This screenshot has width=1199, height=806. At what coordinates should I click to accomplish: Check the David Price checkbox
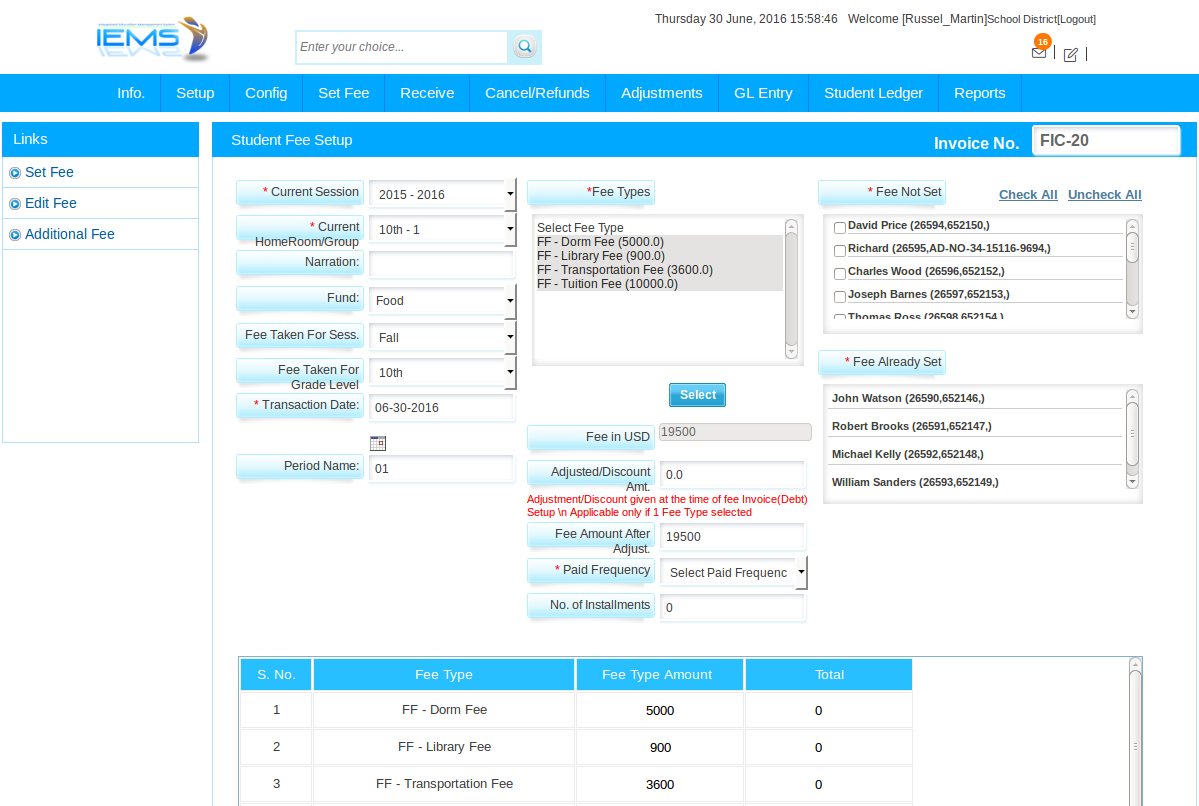tap(840, 227)
